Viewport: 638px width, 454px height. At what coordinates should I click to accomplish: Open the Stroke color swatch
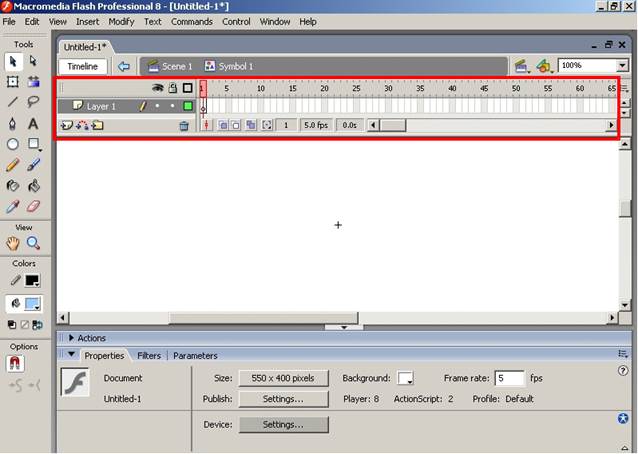pos(32,281)
